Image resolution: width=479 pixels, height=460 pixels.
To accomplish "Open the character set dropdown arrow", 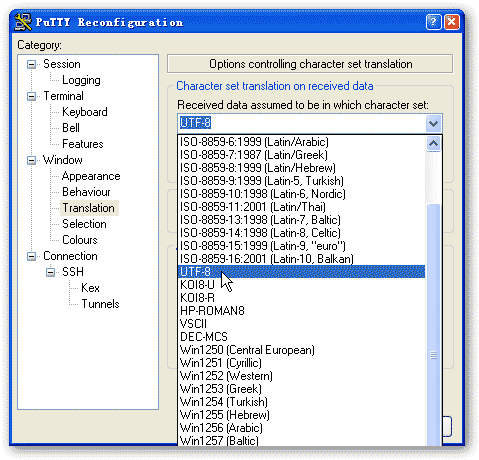I will click(433, 124).
